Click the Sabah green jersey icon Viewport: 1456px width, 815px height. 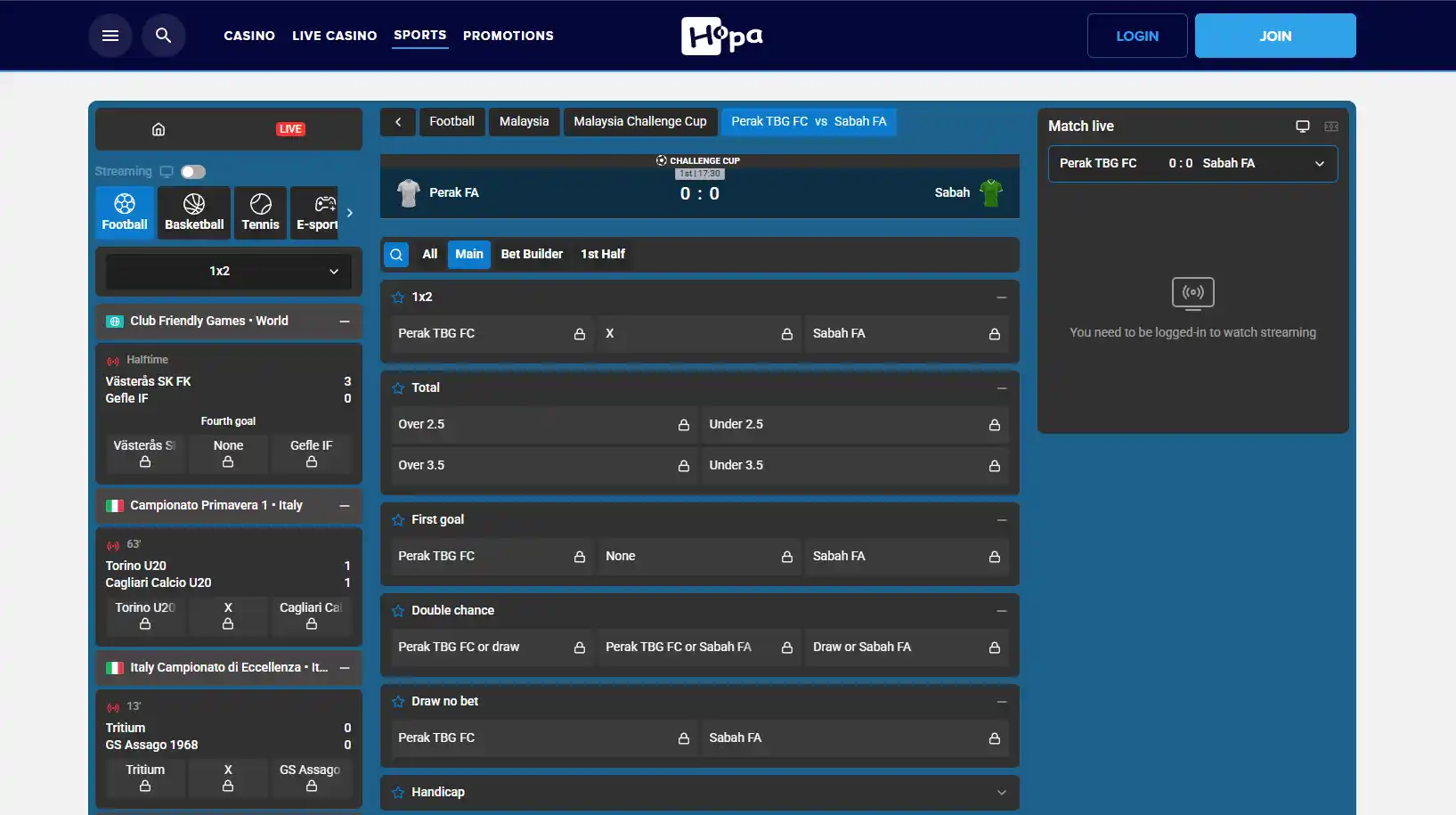[991, 192]
